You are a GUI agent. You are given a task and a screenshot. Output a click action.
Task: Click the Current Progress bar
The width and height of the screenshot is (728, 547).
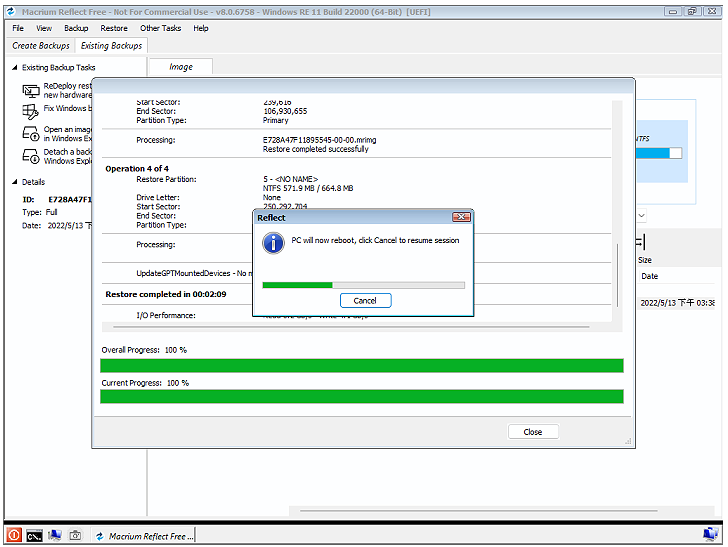click(362, 397)
